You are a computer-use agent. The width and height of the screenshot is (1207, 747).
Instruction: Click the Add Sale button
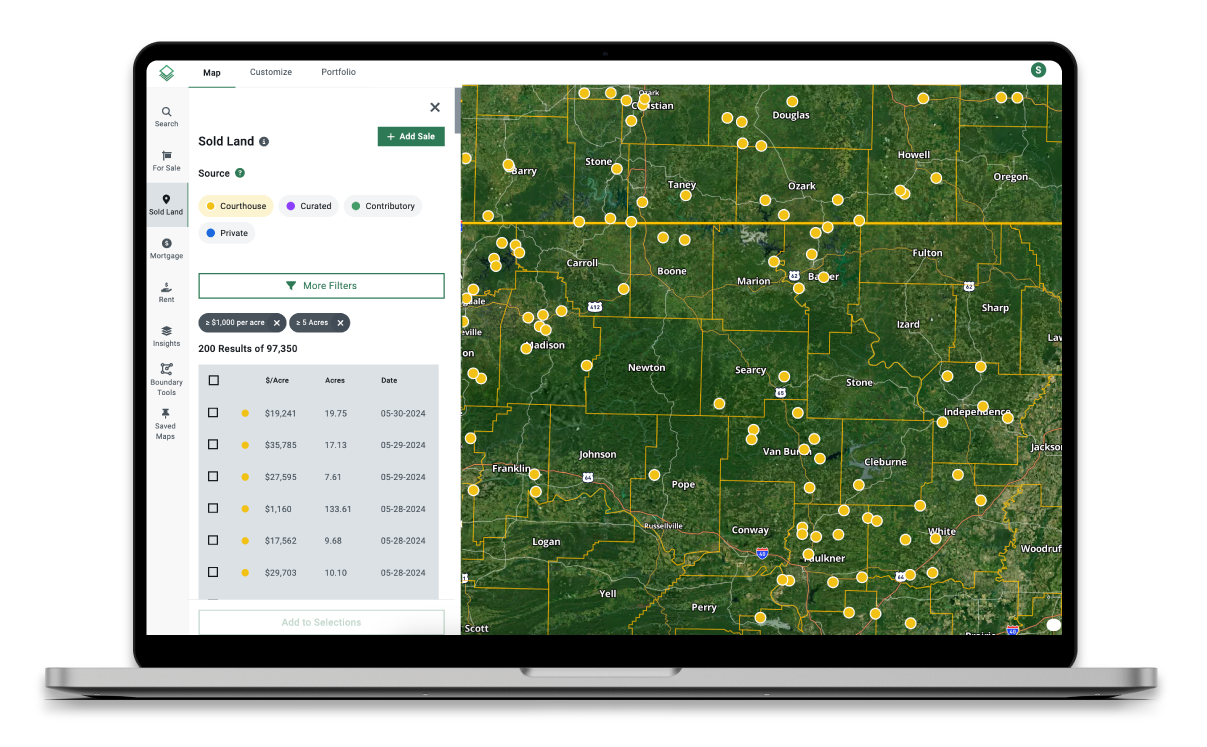point(411,137)
